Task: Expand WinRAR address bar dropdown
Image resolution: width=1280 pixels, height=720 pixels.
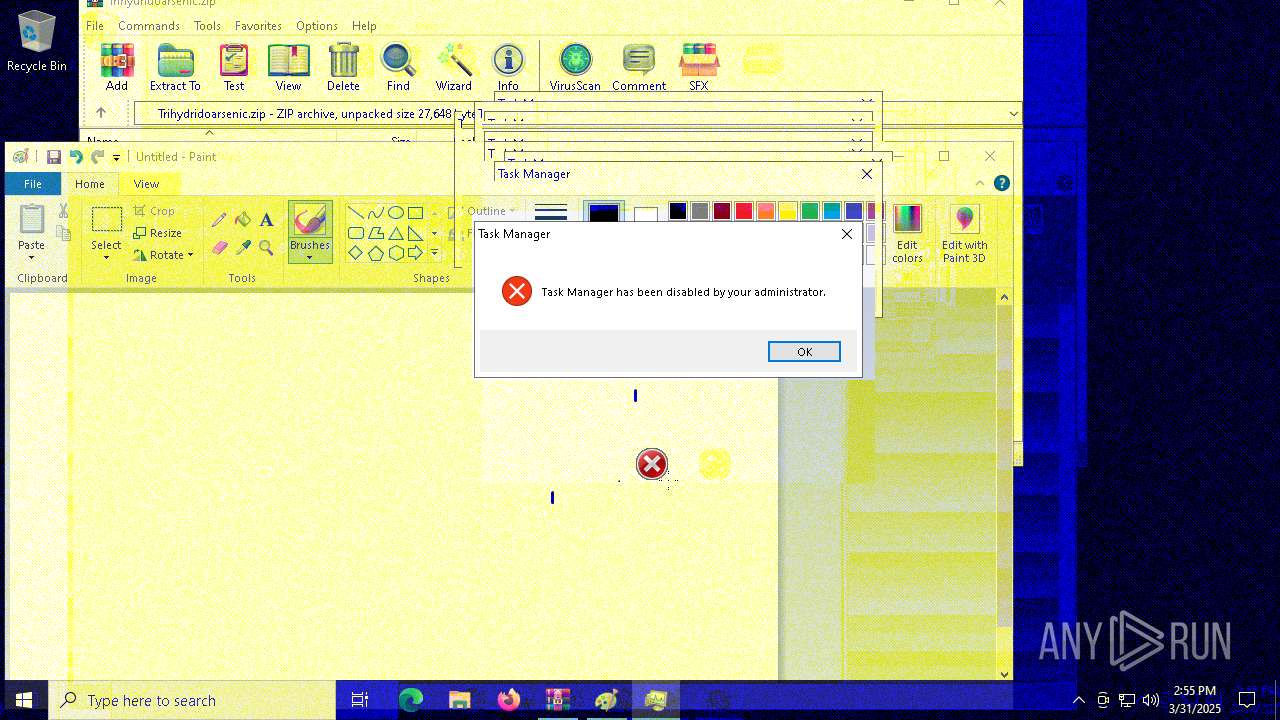Action: point(1013,114)
